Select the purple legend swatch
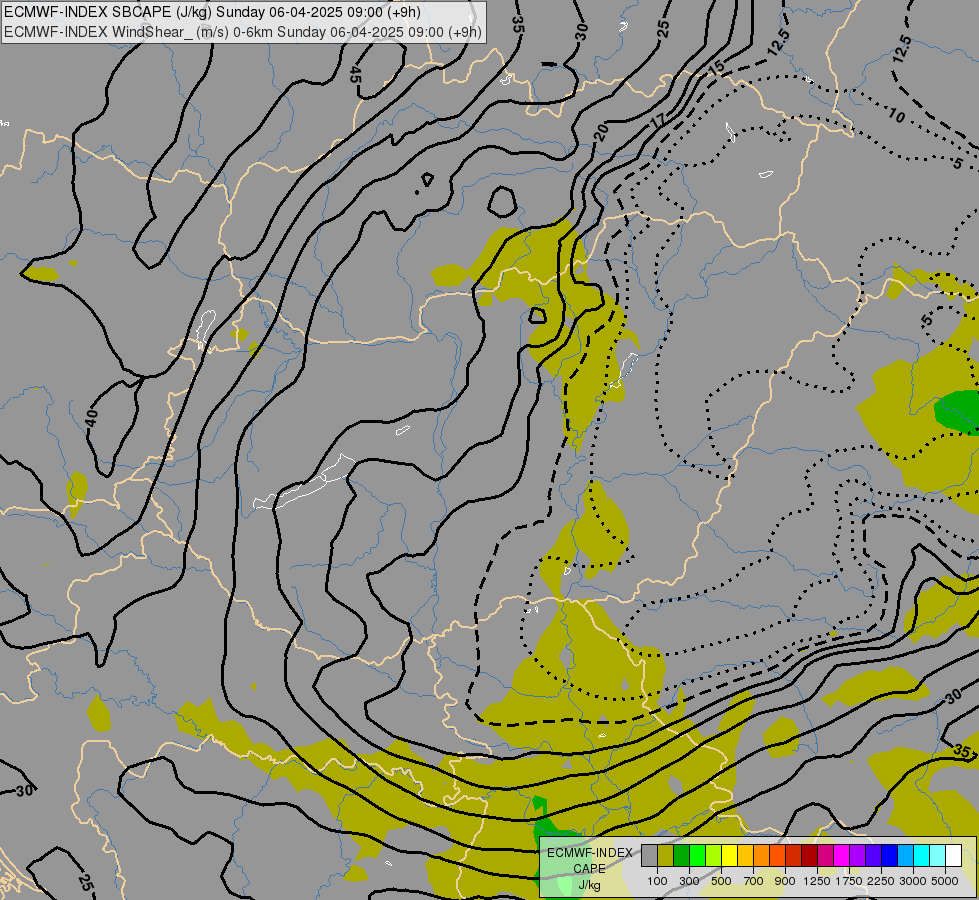The width and height of the screenshot is (979, 900). (857, 856)
